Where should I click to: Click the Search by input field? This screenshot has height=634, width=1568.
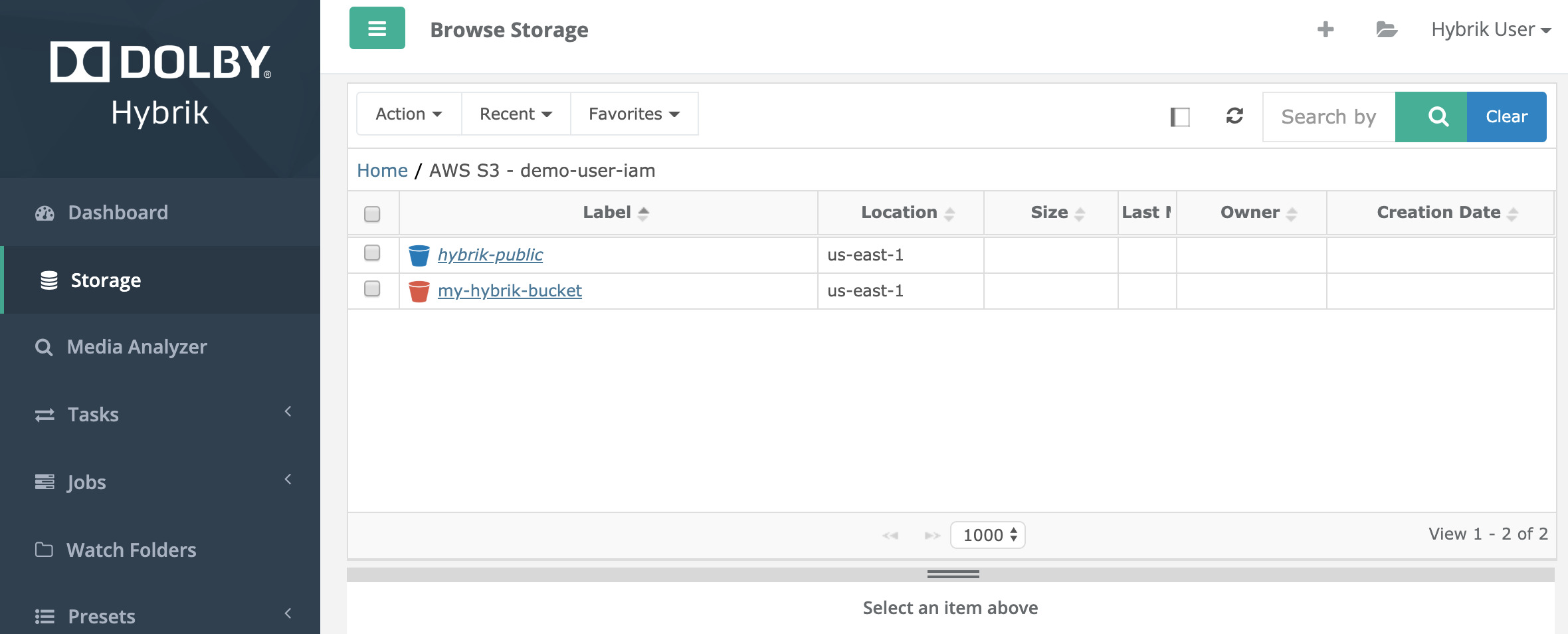pyautogui.click(x=1329, y=117)
